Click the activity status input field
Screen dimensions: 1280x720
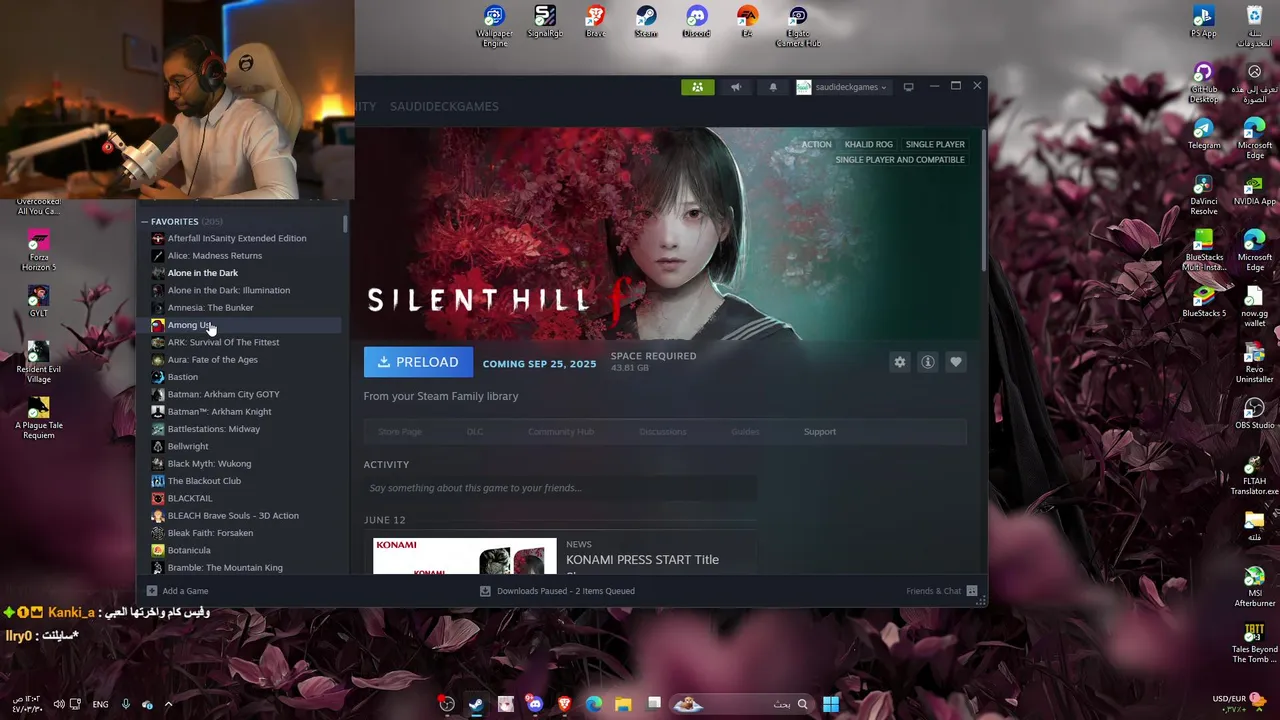point(560,488)
